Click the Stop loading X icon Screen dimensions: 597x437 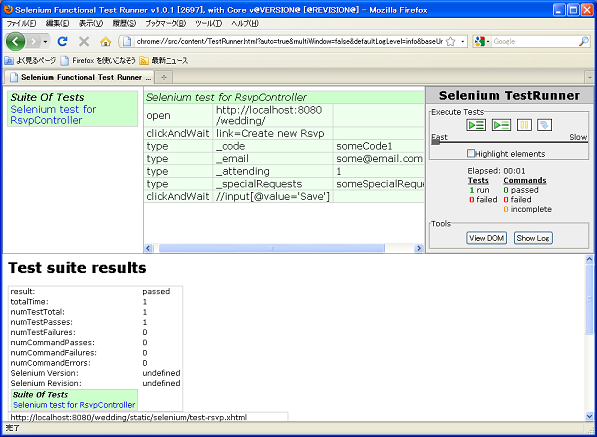[84, 41]
